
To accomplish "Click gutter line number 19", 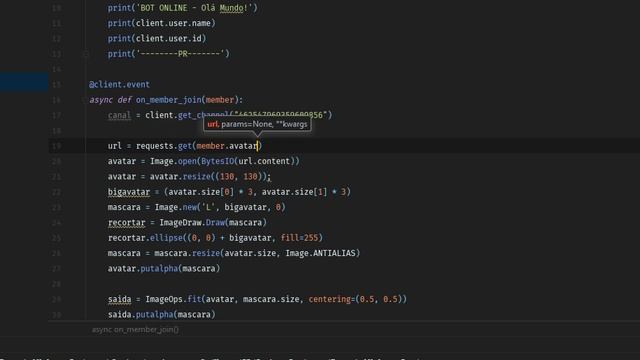I will 56,146.
